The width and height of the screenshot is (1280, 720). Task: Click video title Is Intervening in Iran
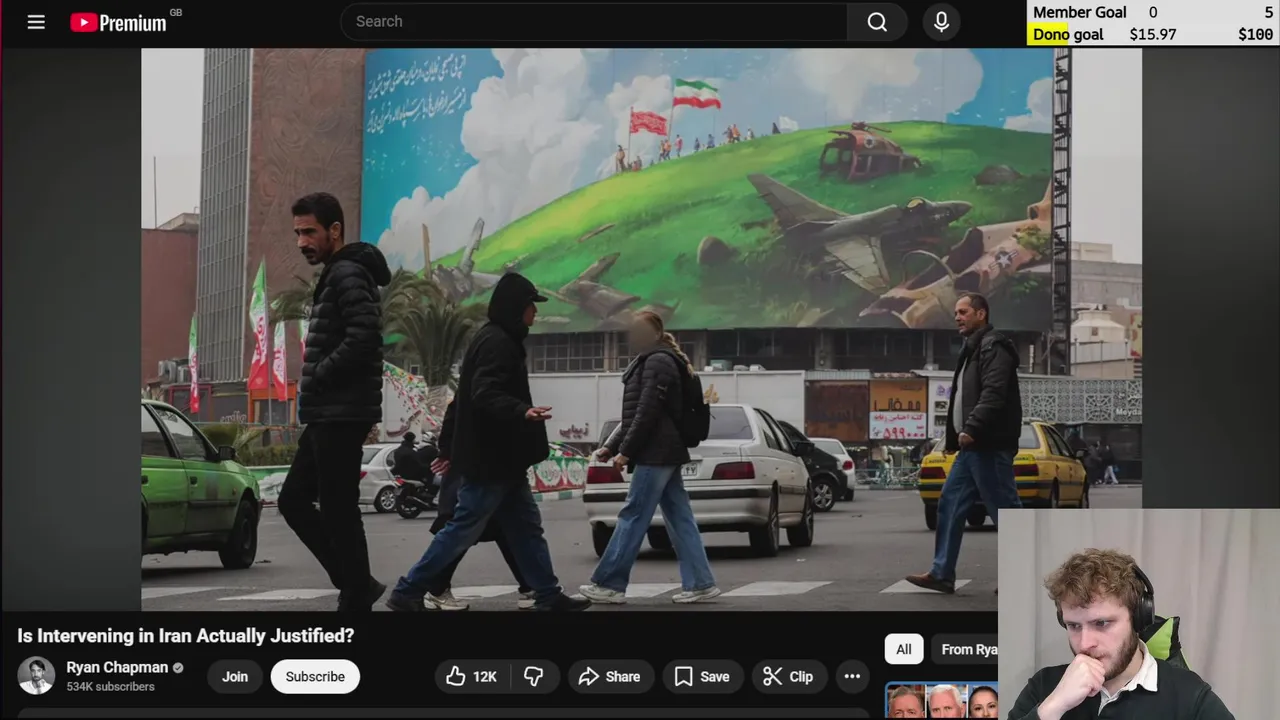(x=185, y=636)
